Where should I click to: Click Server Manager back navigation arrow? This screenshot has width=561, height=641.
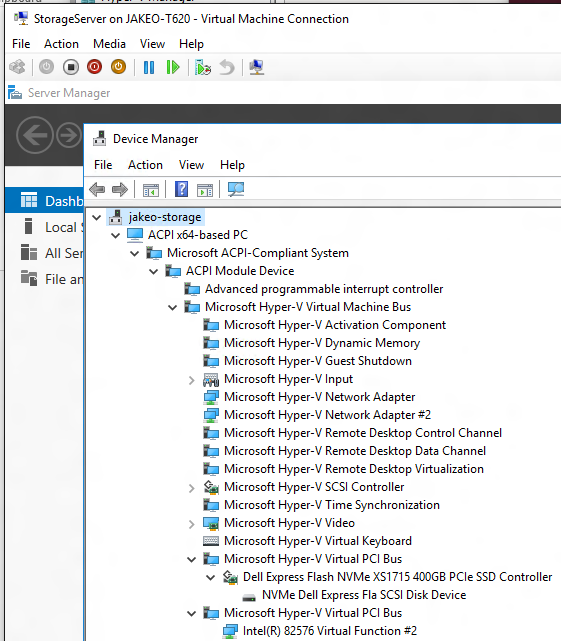tap(35, 135)
